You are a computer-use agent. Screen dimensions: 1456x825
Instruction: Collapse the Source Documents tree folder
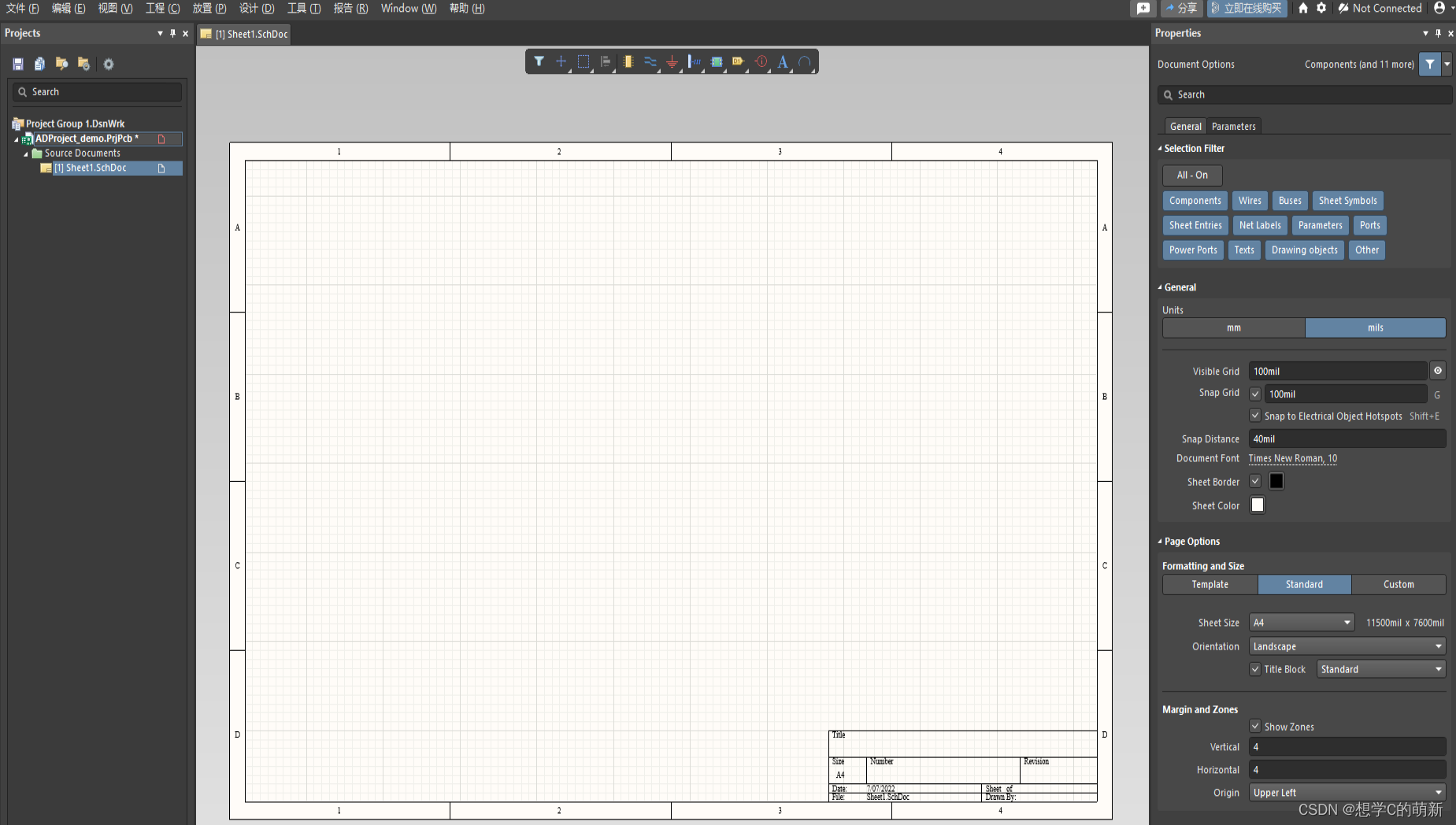coord(26,154)
